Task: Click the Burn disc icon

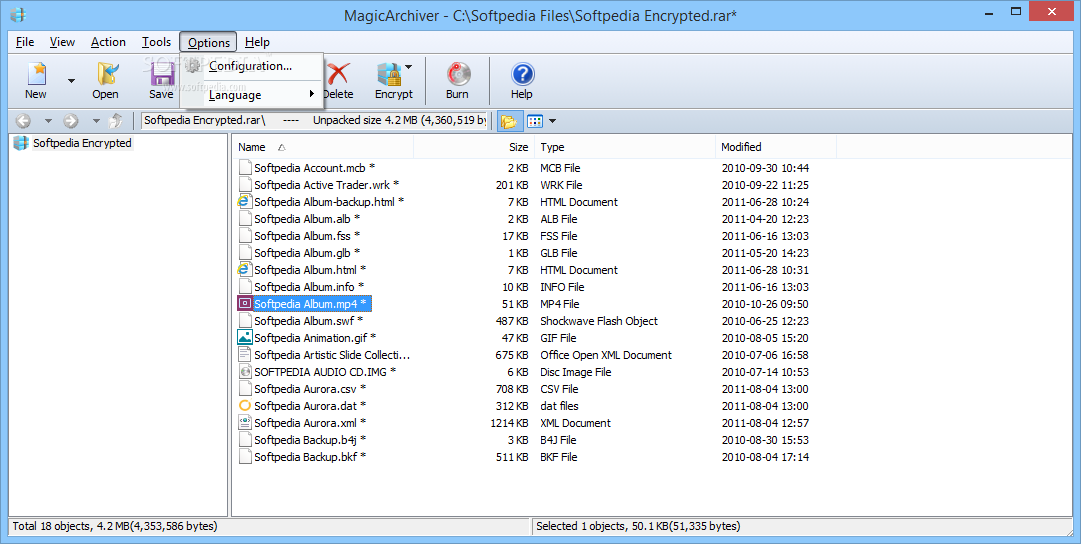Action: (458, 74)
